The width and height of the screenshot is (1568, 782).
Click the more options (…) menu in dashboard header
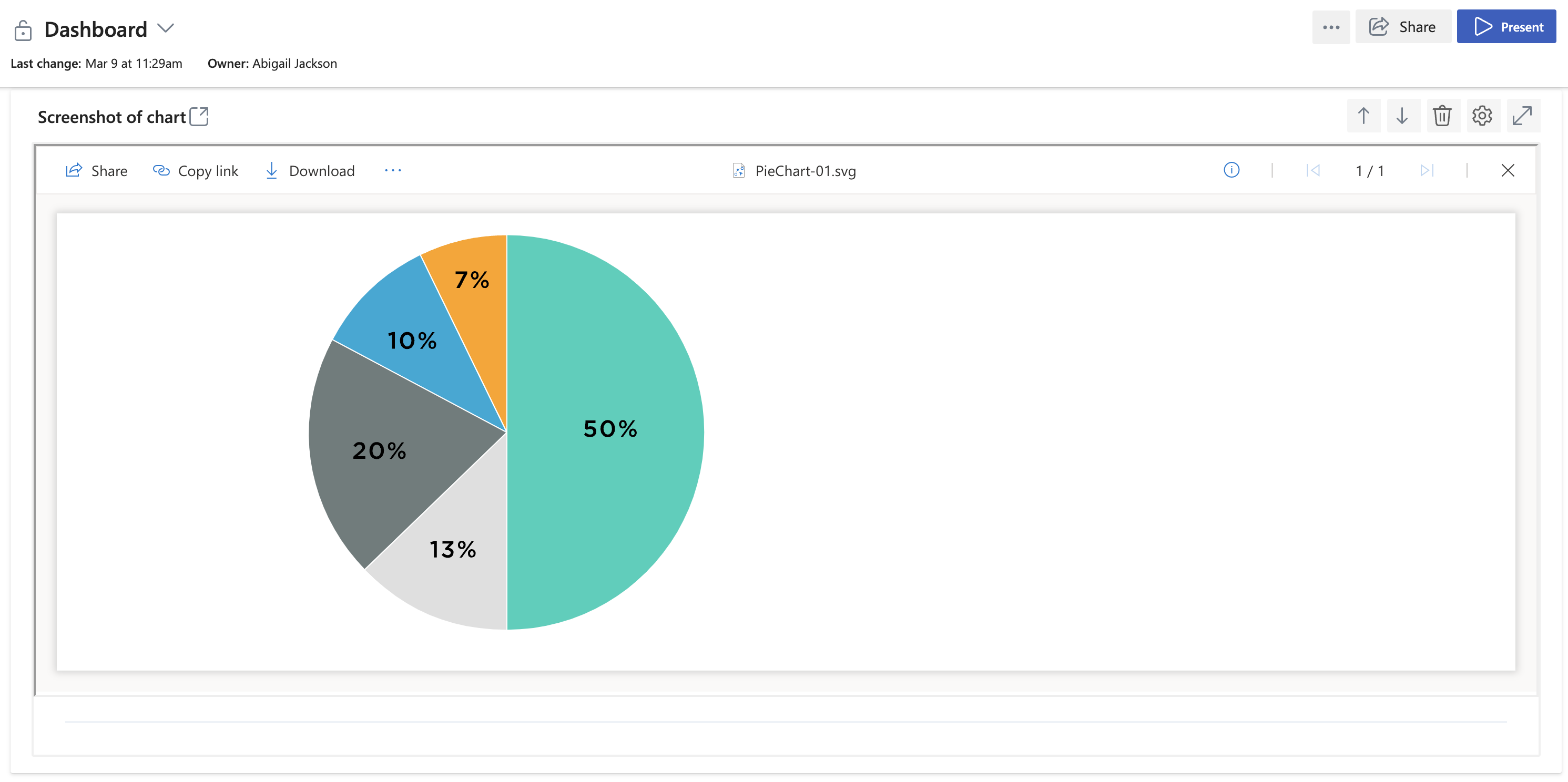coord(1332,27)
